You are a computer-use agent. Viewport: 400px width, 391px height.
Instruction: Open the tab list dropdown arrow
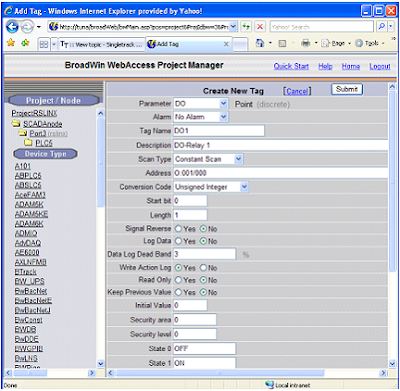[54, 44]
